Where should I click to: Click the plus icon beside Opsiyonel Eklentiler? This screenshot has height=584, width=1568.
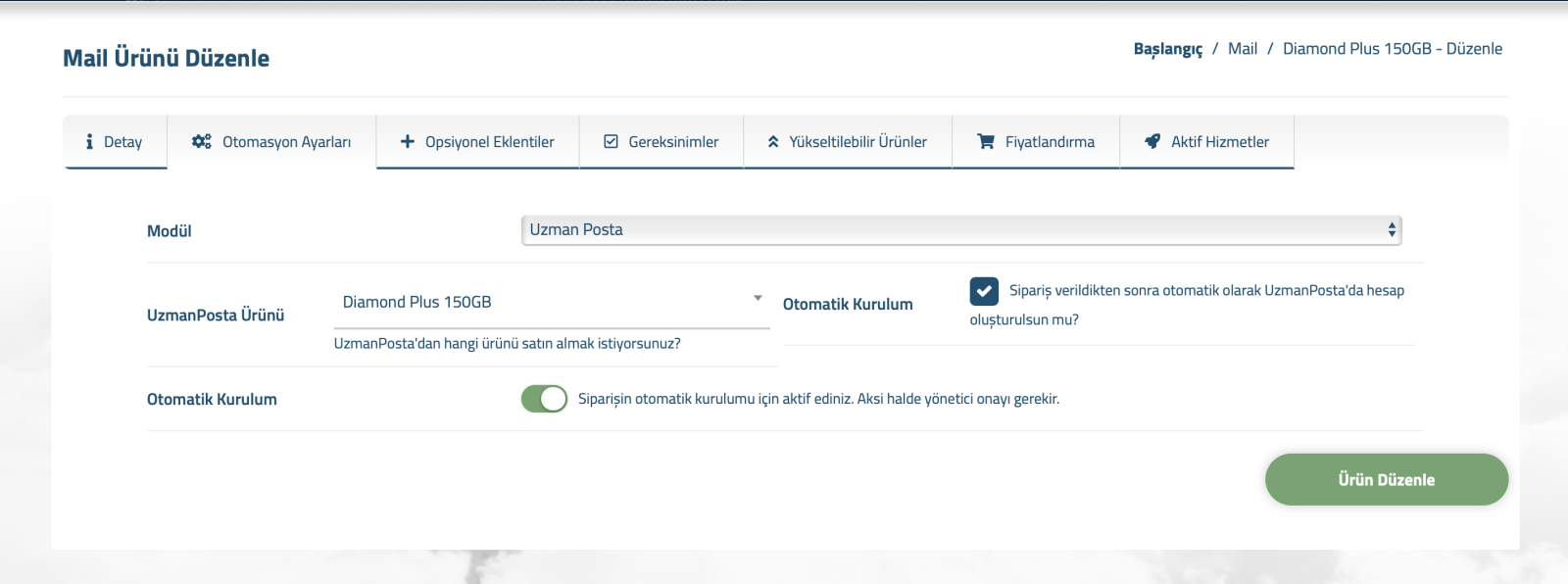coord(408,142)
